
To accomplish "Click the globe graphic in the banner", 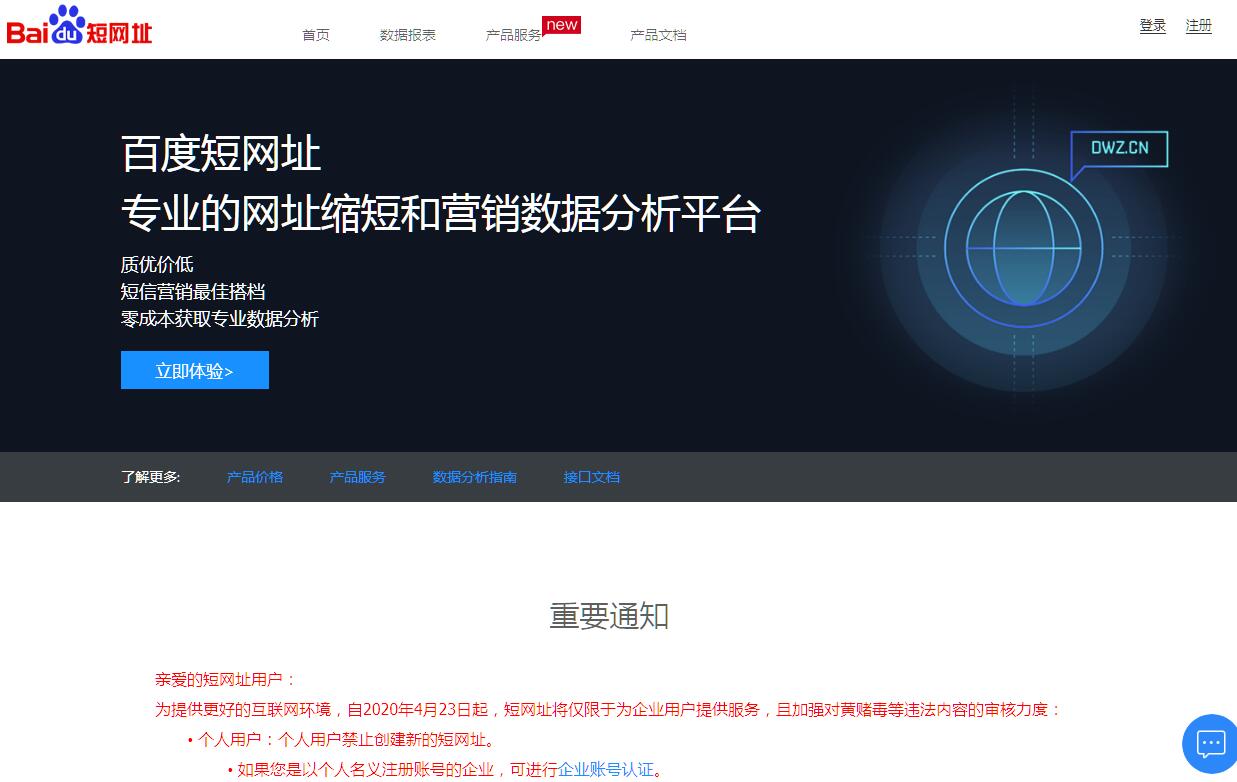I will (x=1023, y=248).
